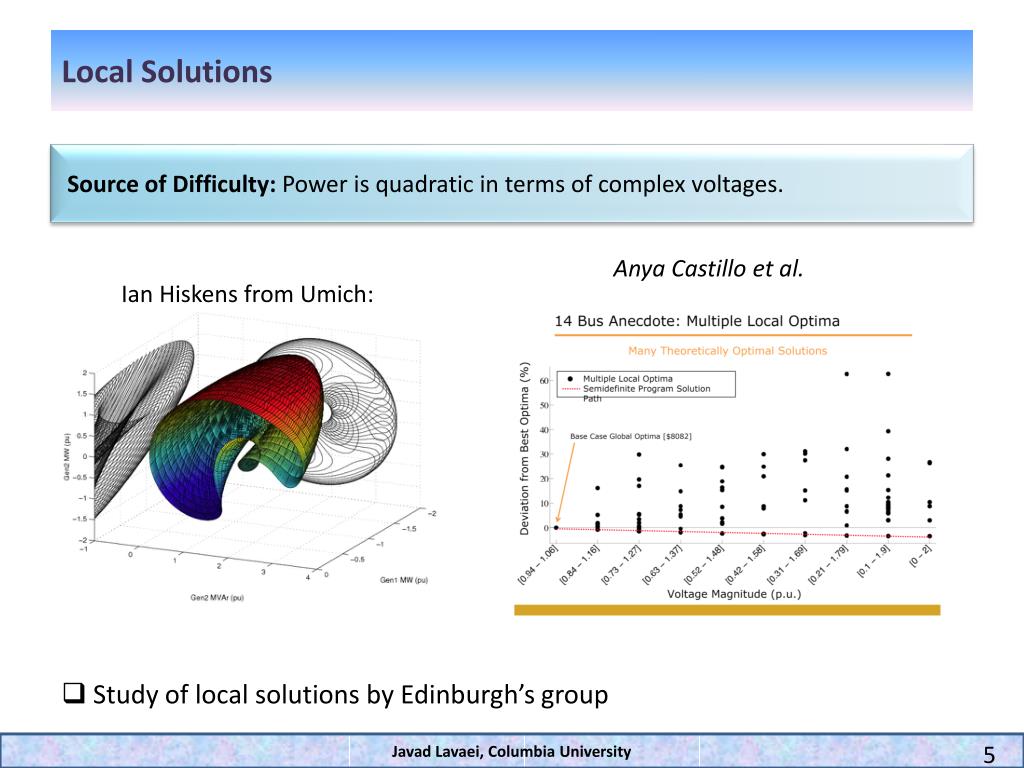The image size is (1024, 768).
Task: Click 'Study of local solutions by Edinburgh's group'
Action: tap(351, 694)
